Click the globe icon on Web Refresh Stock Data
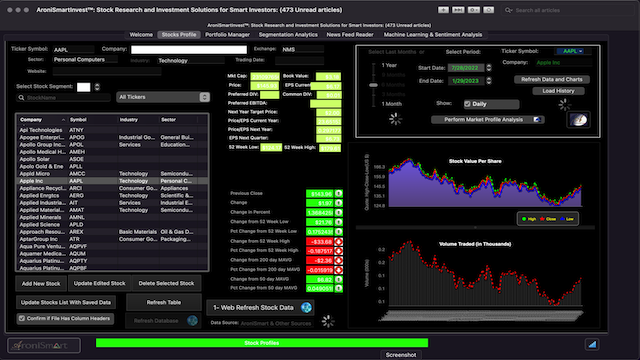This screenshot has width=640, height=360. point(306,307)
